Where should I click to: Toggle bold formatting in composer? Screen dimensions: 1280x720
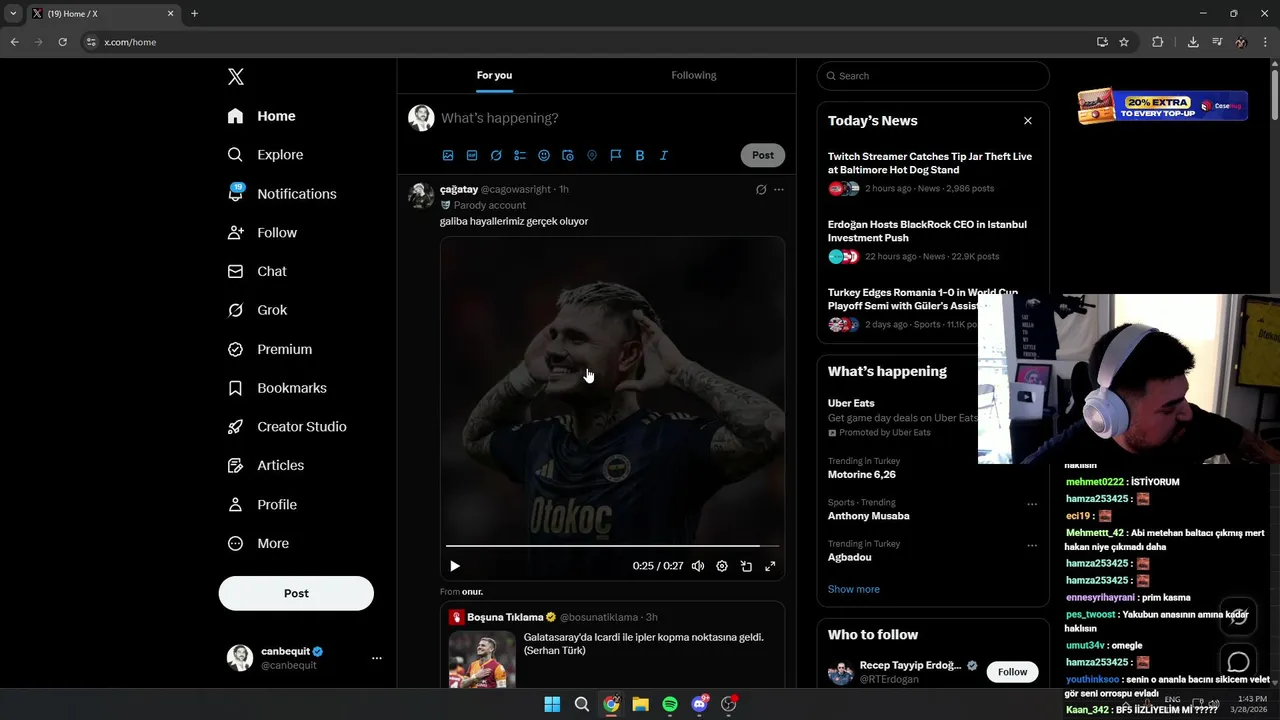[x=640, y=155]
